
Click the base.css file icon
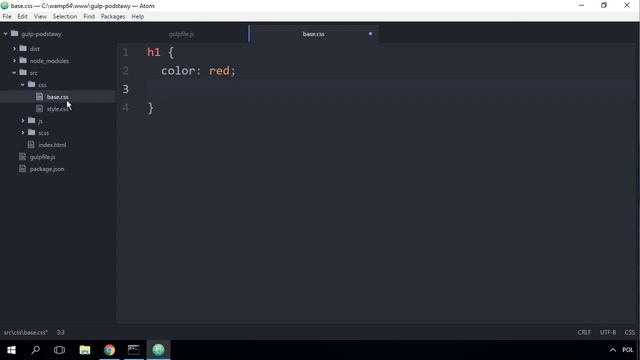40,97
